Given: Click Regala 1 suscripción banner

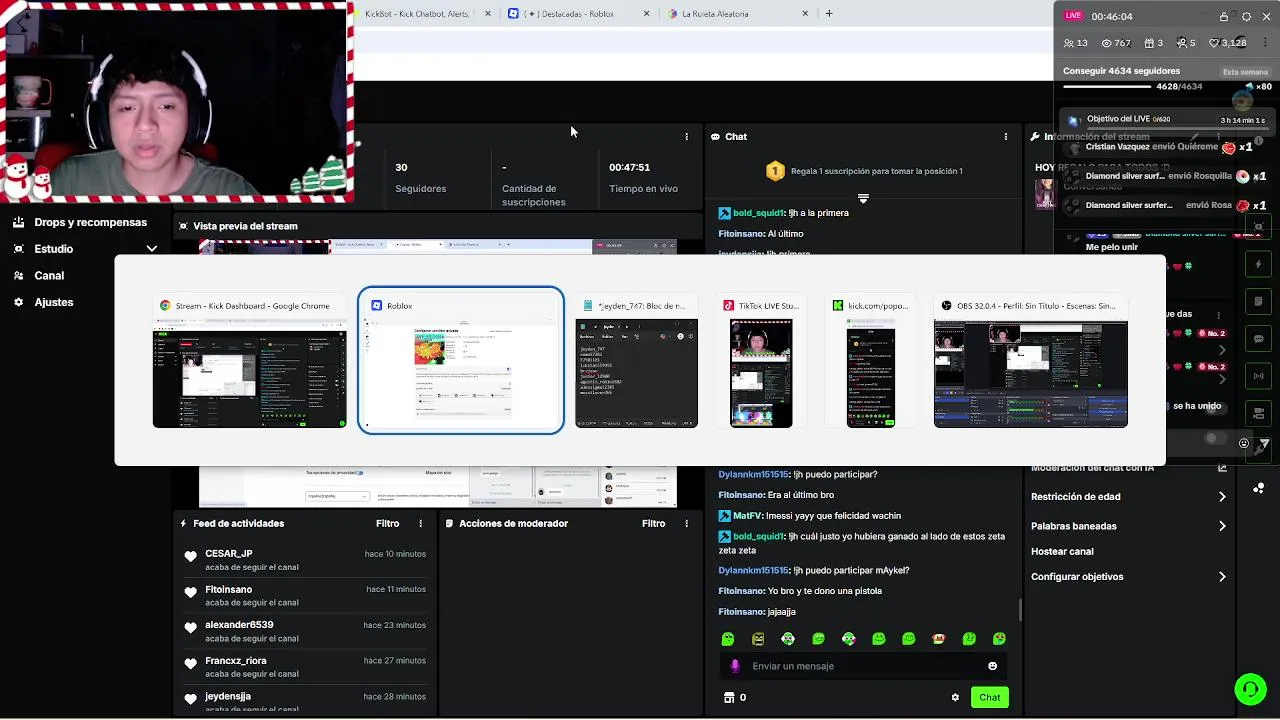Looking at the screenshot, I should [x=864, y=171].
